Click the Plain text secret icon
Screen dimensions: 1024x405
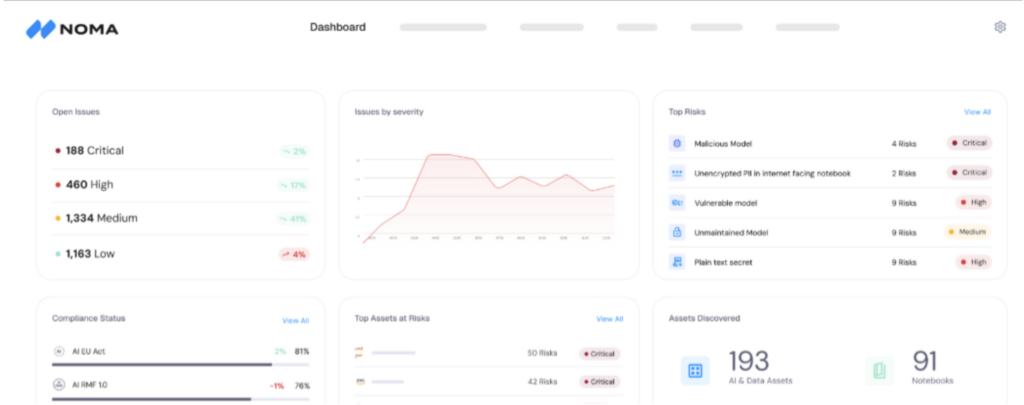[677, 262]
